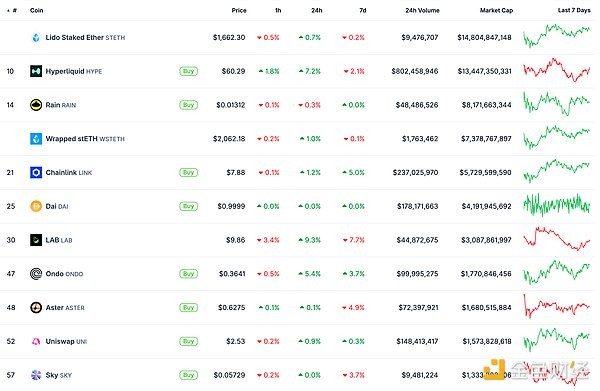Sort by the 7d change column header
Screen dimensions: 600x391
(x=363, y=10)
